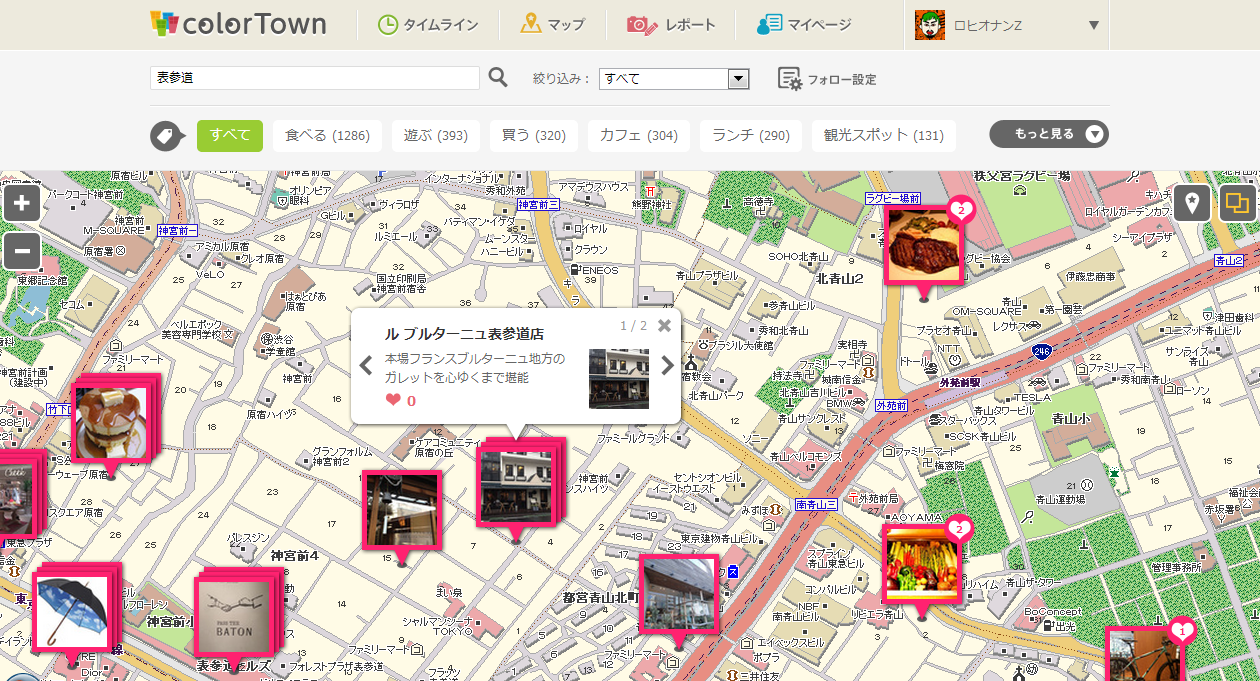Zoom in with the plus map control
The image size is (1260, 681).
pos(21,202)
